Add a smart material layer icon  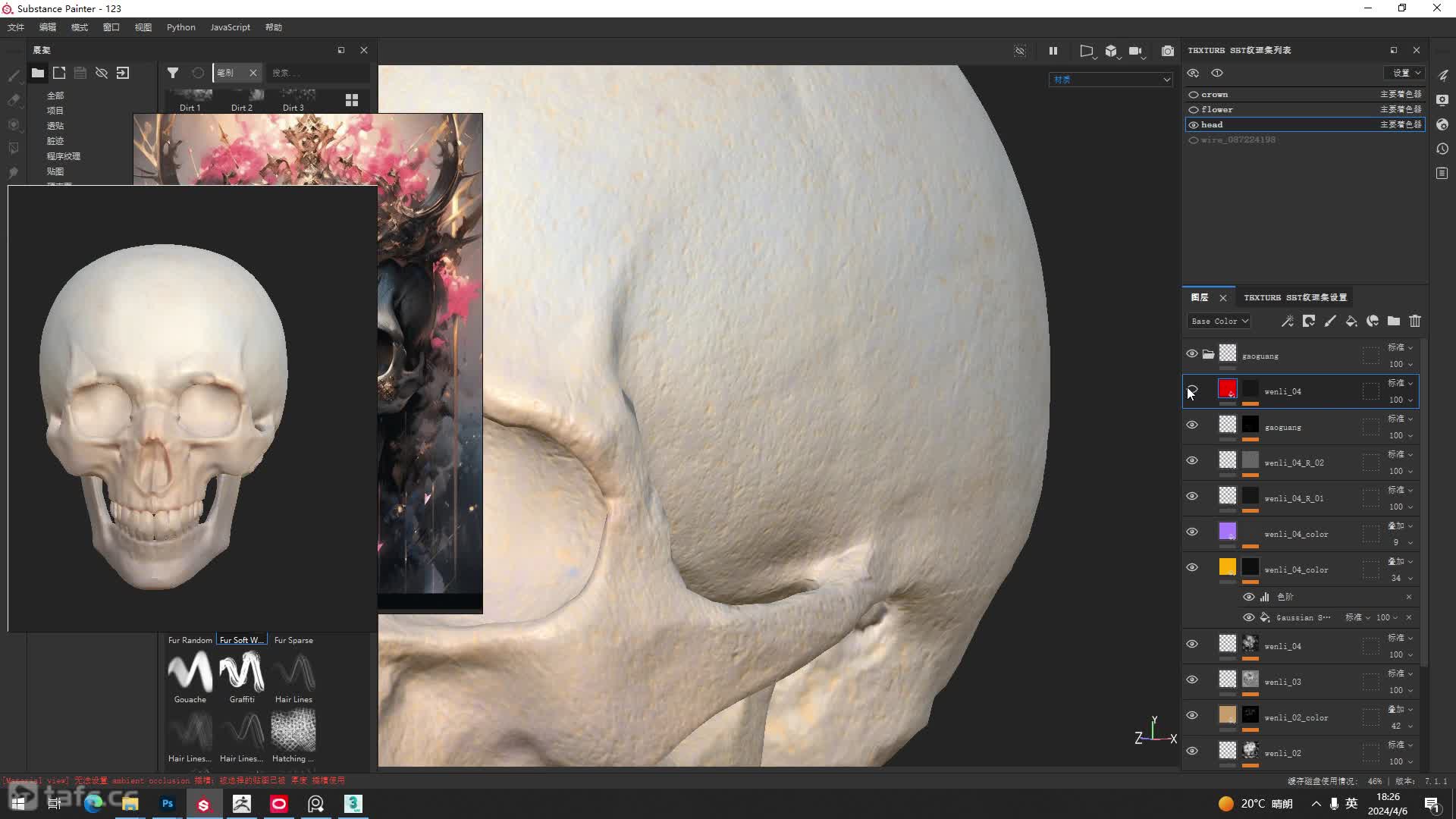1373,322
